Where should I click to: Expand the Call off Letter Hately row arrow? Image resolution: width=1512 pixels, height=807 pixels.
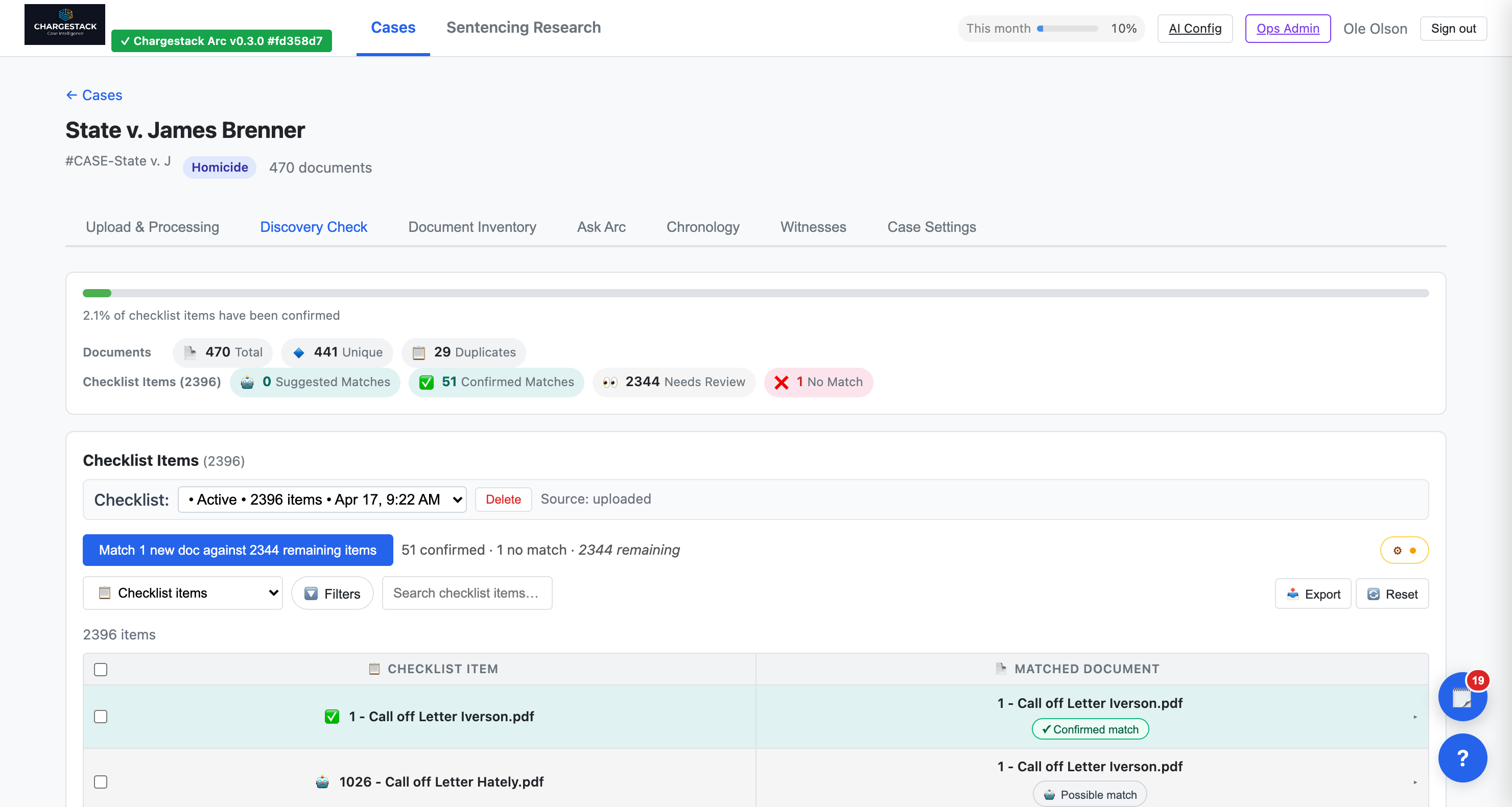click(x=1414, y=782)
